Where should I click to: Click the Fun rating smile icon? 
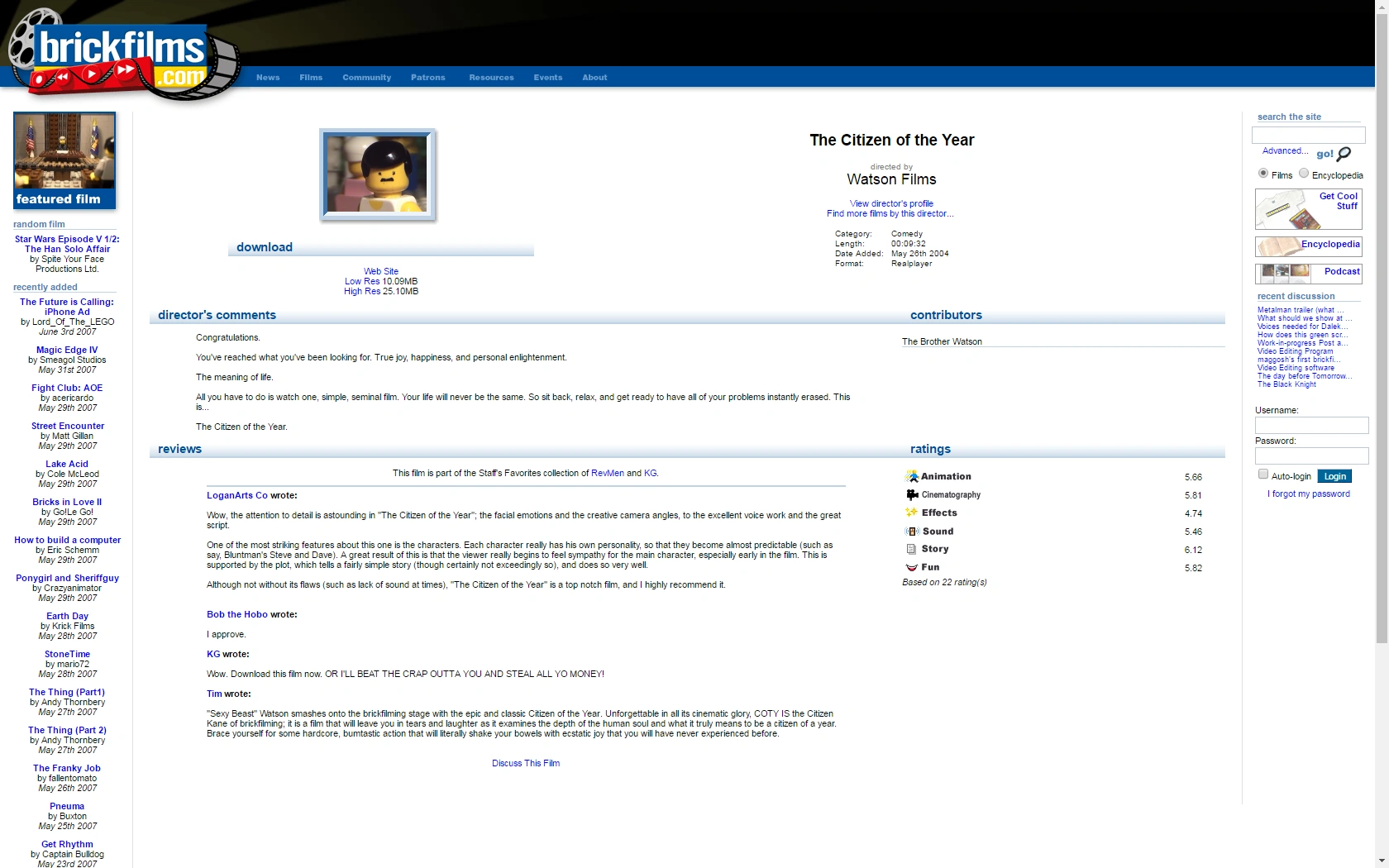(912, 567)
